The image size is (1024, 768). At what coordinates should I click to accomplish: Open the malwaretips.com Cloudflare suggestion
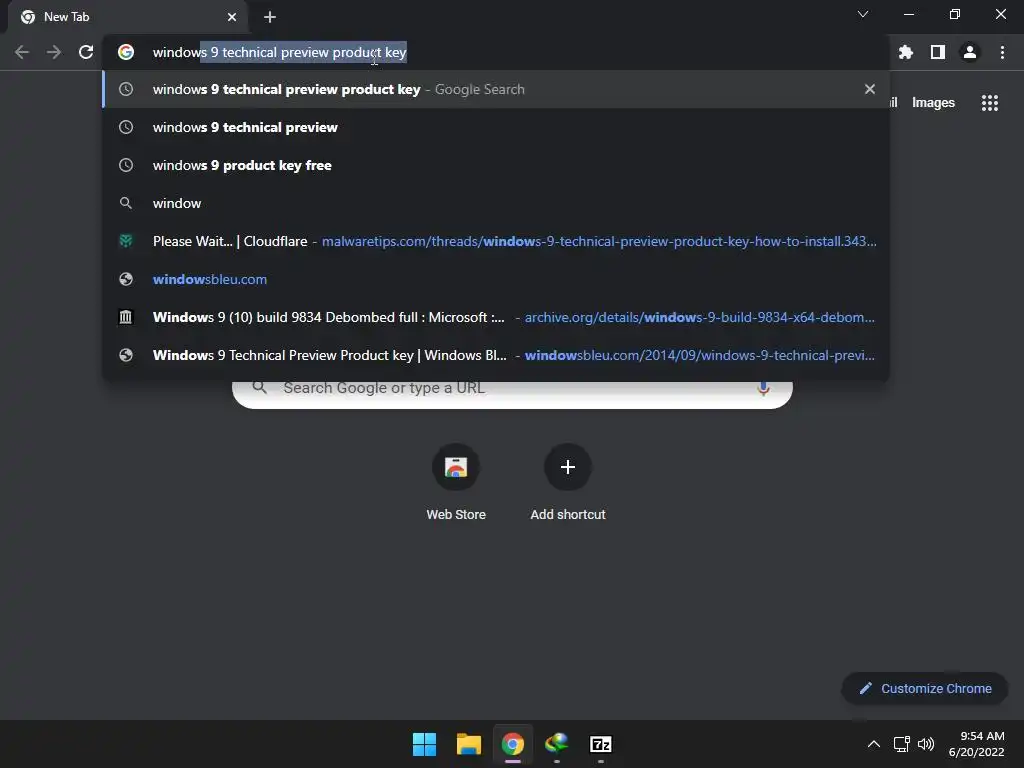coord(496,241)
